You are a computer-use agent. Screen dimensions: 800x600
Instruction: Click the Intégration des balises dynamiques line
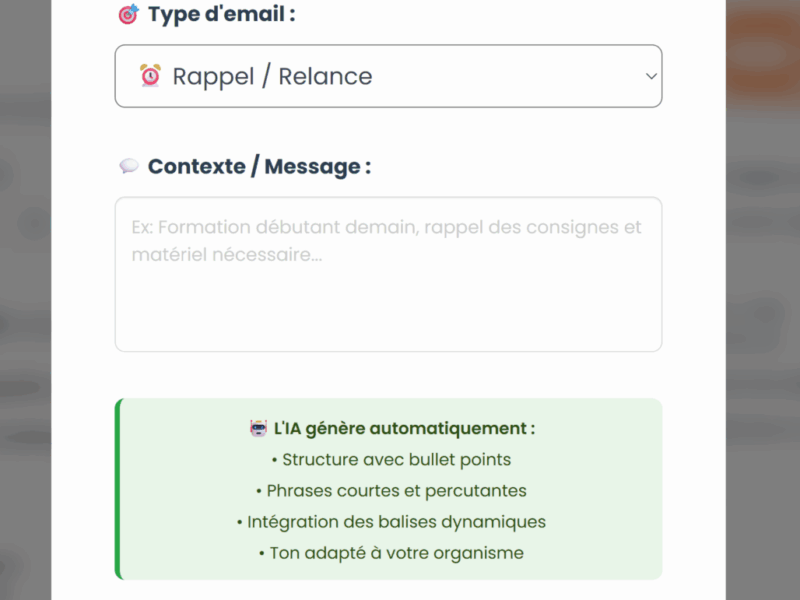[x=391, y=521]
